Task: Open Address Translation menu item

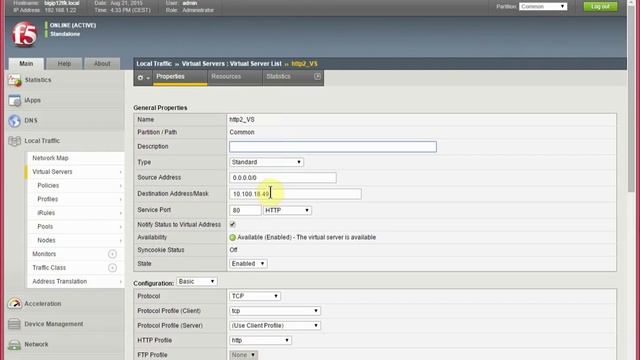Action: 60,282
